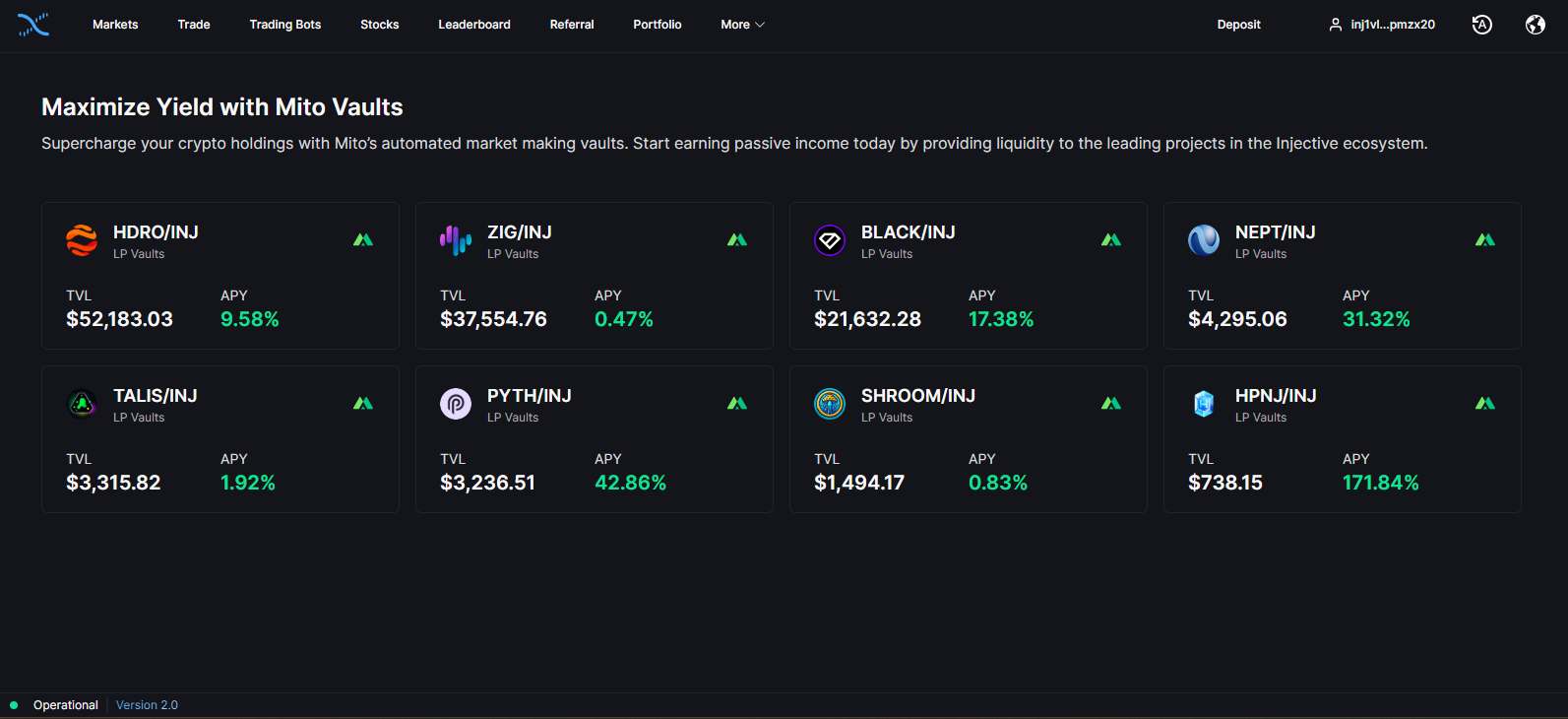Click the circular A icon in header

point(1481,25)
